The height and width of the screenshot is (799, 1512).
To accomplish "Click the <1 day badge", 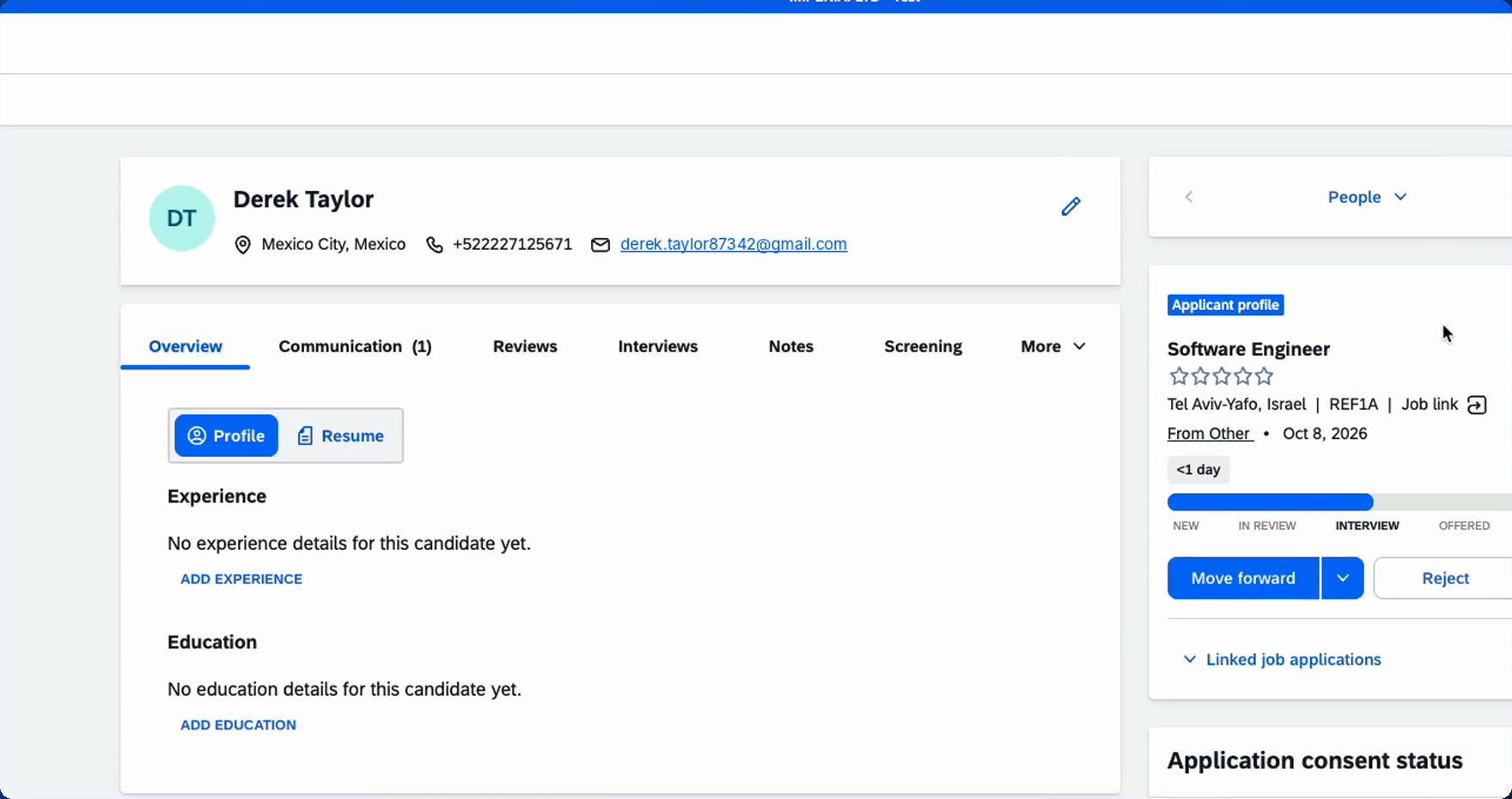I will [x=1198, y=470].
